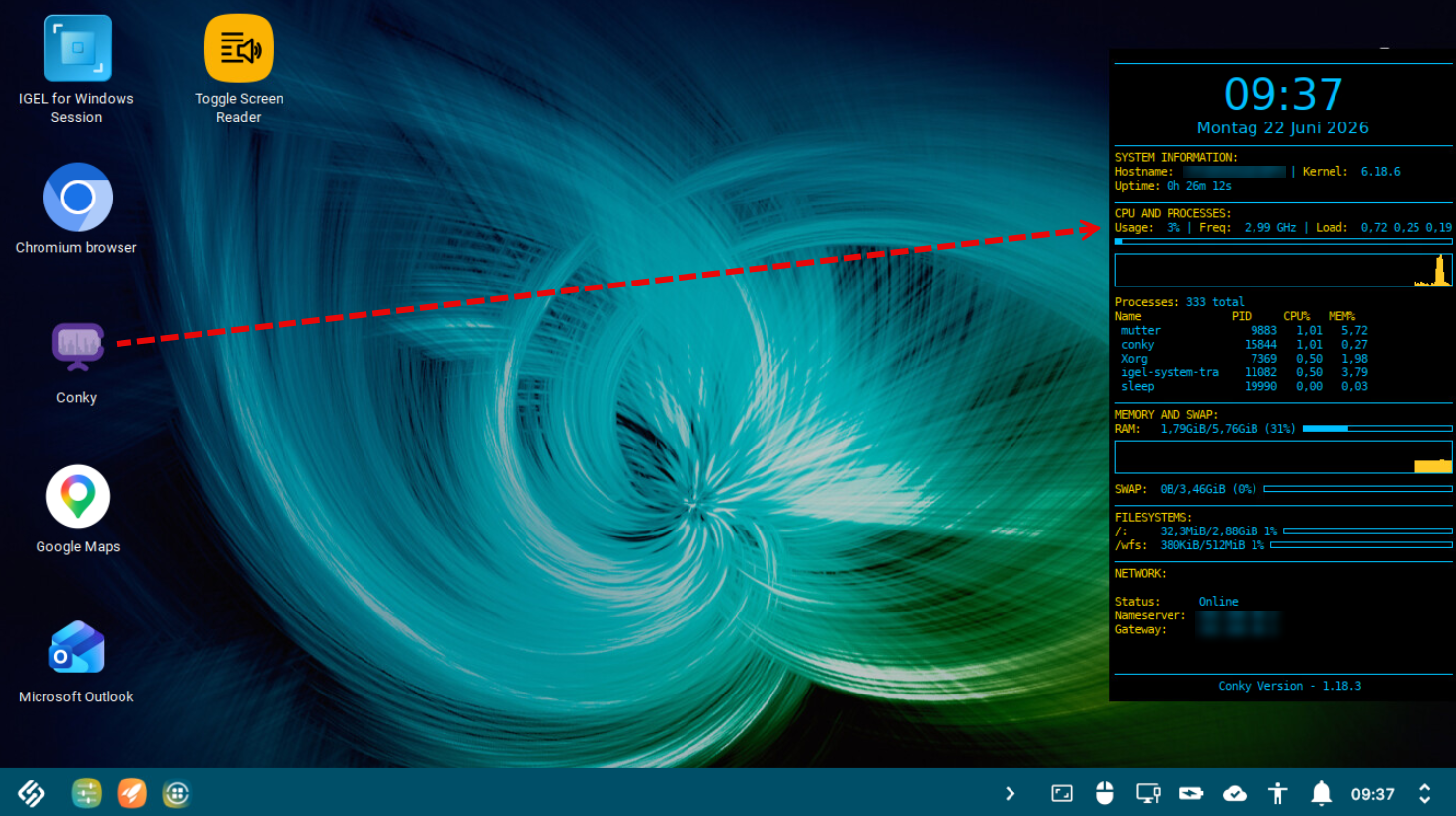
Task: Click the NETWORK heading in Conky
Action: click(1140, 574)
